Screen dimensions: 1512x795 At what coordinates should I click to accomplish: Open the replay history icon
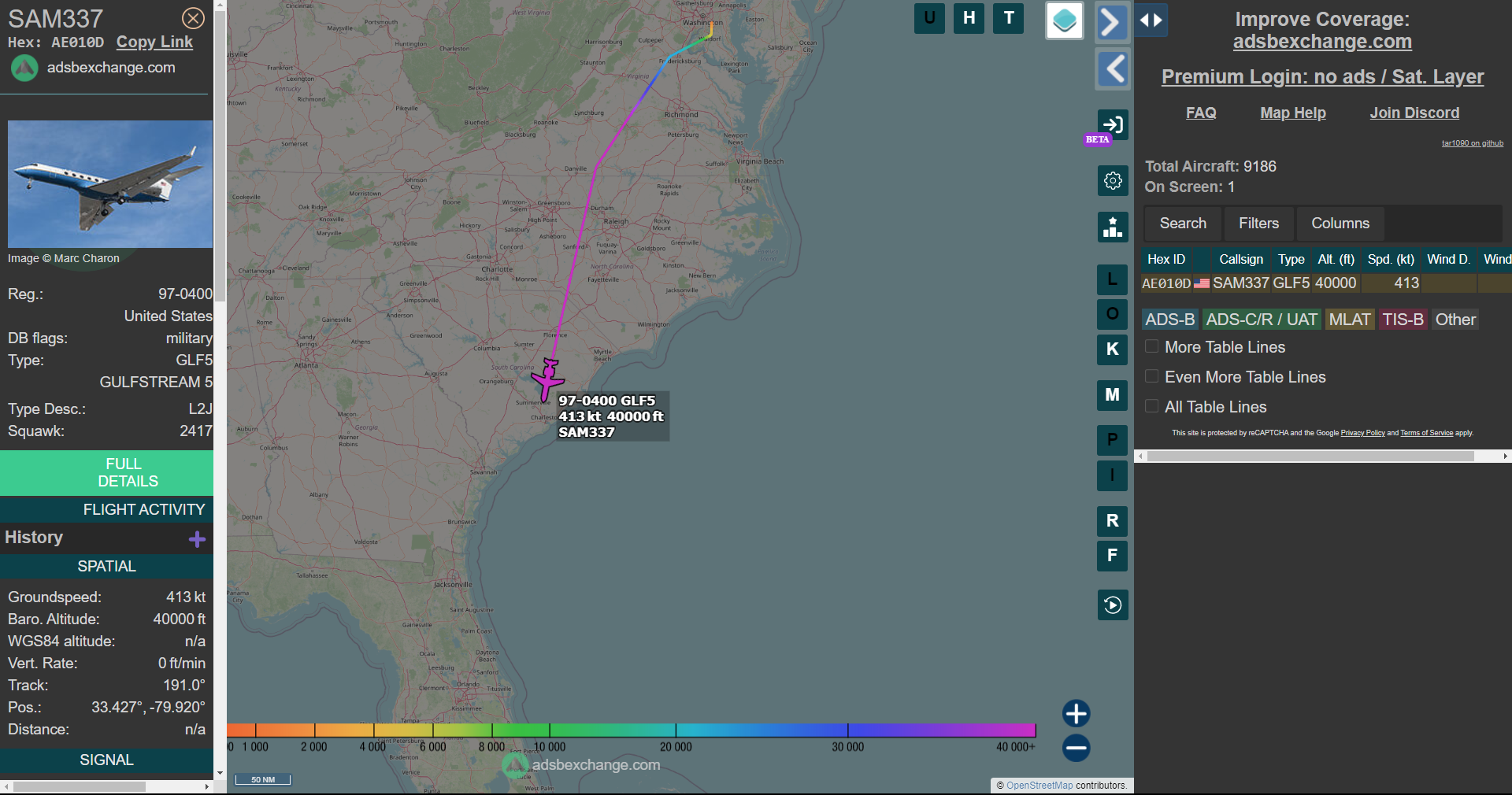coord(1113,605)
